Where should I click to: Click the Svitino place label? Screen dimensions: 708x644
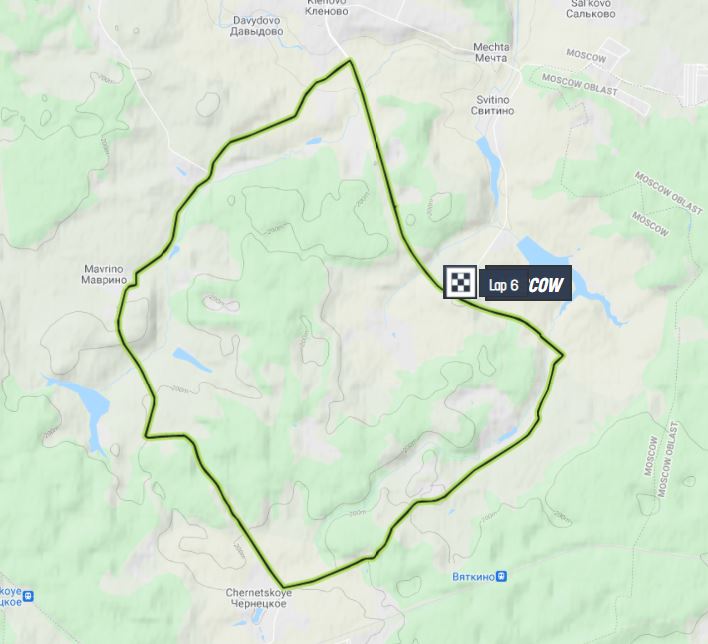click(492, 105)
